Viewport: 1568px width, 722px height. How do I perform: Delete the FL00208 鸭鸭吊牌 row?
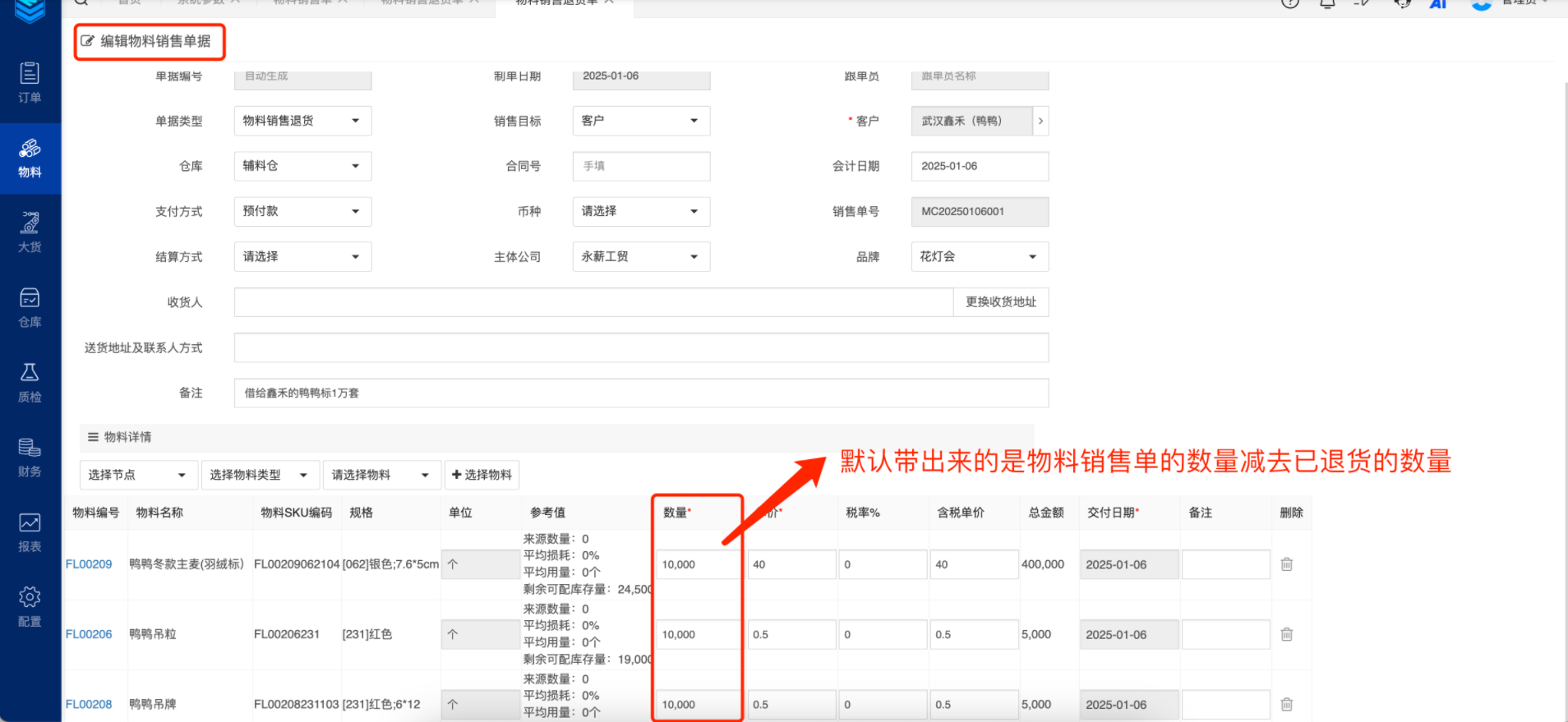point(1287,704)
